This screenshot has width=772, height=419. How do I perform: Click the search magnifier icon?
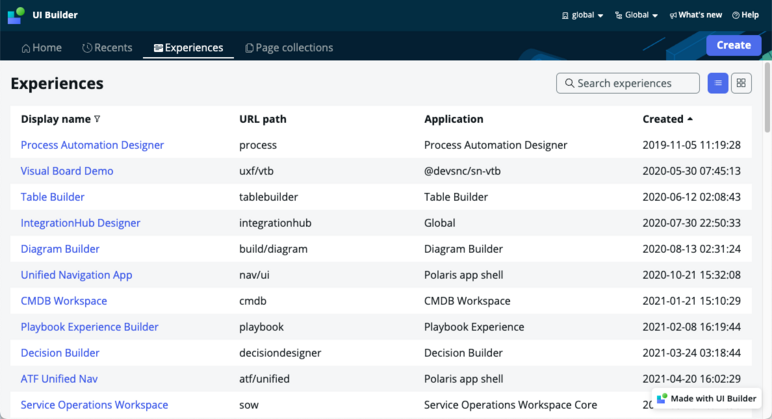pos(569,83)
